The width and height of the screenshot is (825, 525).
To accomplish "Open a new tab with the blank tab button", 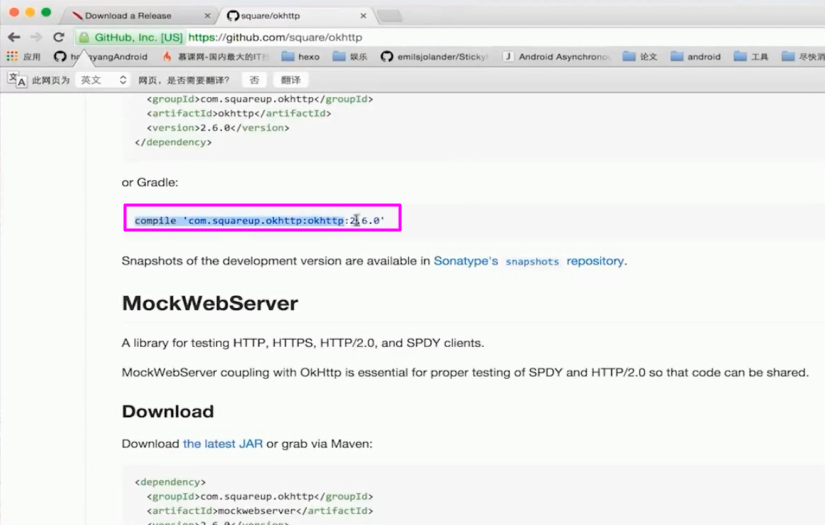I will point(389,16).
